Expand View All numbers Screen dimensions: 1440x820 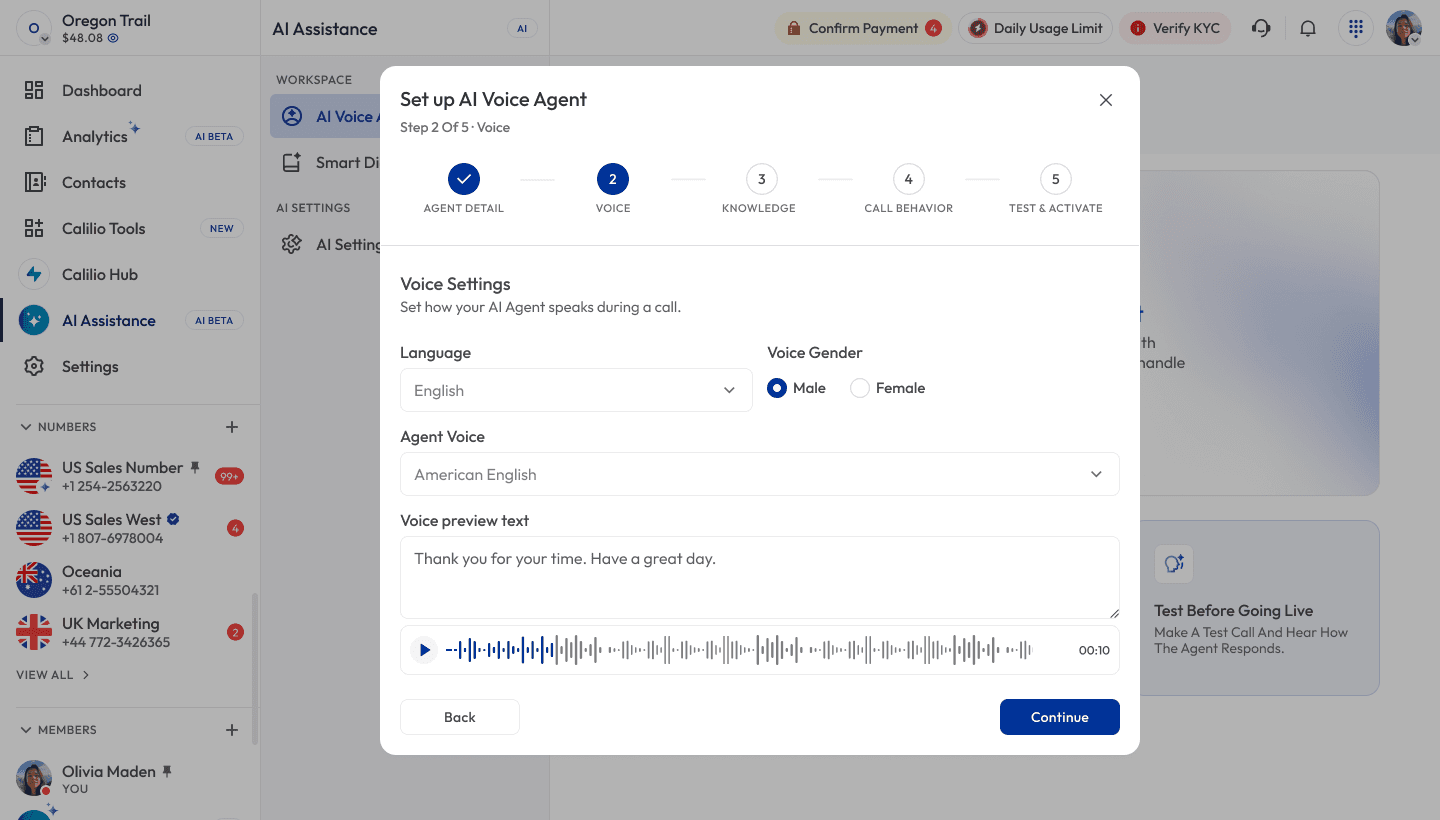[53, 675]
